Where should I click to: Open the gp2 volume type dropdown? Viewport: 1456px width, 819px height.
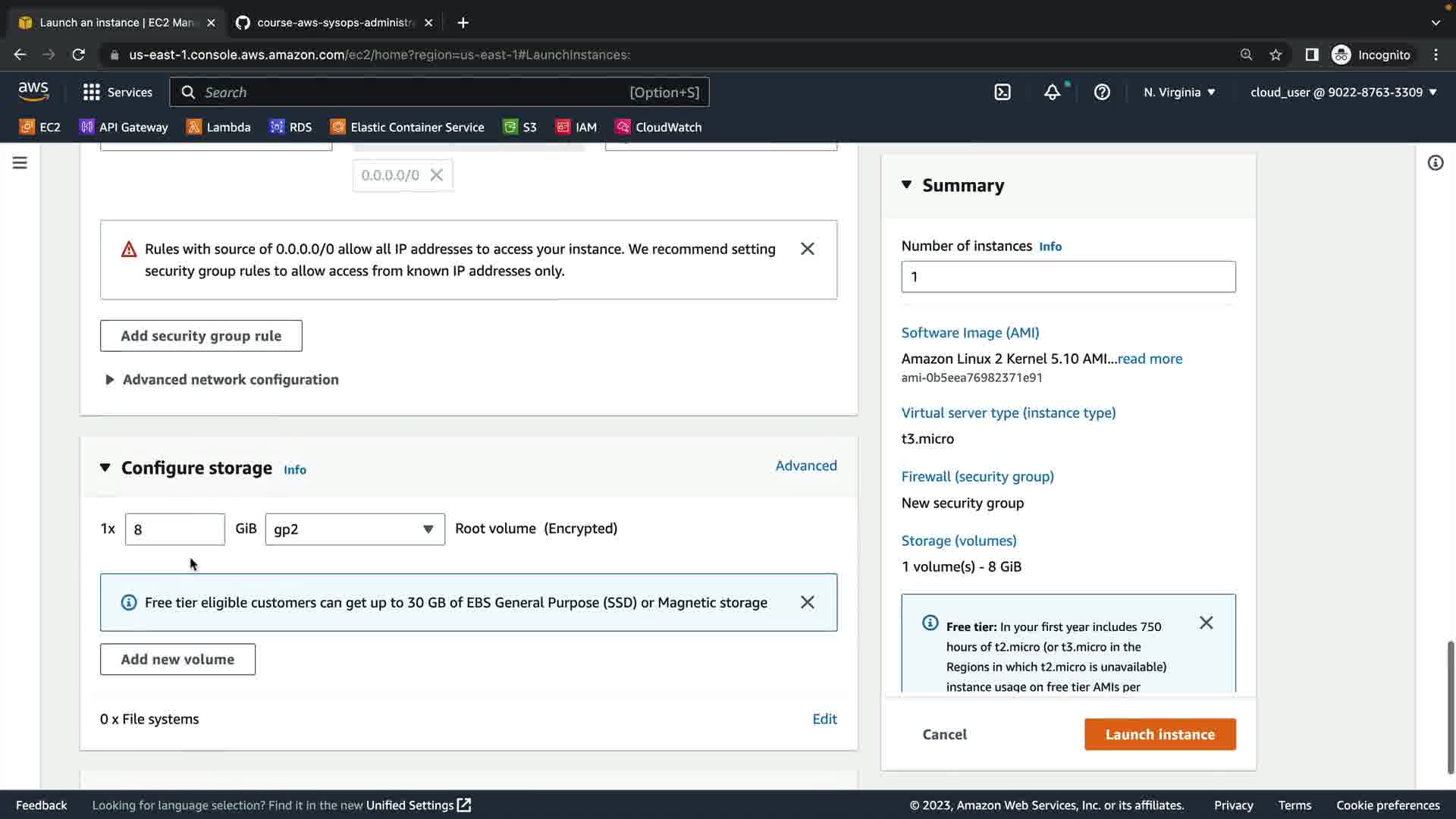[x=355, y=529]
